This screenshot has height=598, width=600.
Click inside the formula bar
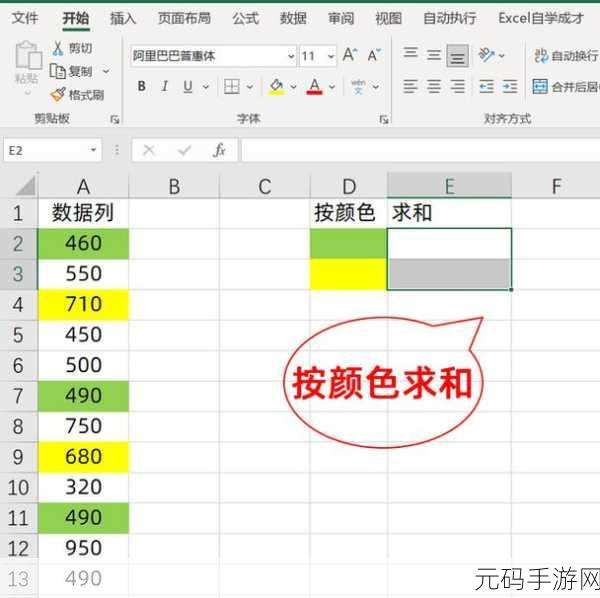coord(420,150)
